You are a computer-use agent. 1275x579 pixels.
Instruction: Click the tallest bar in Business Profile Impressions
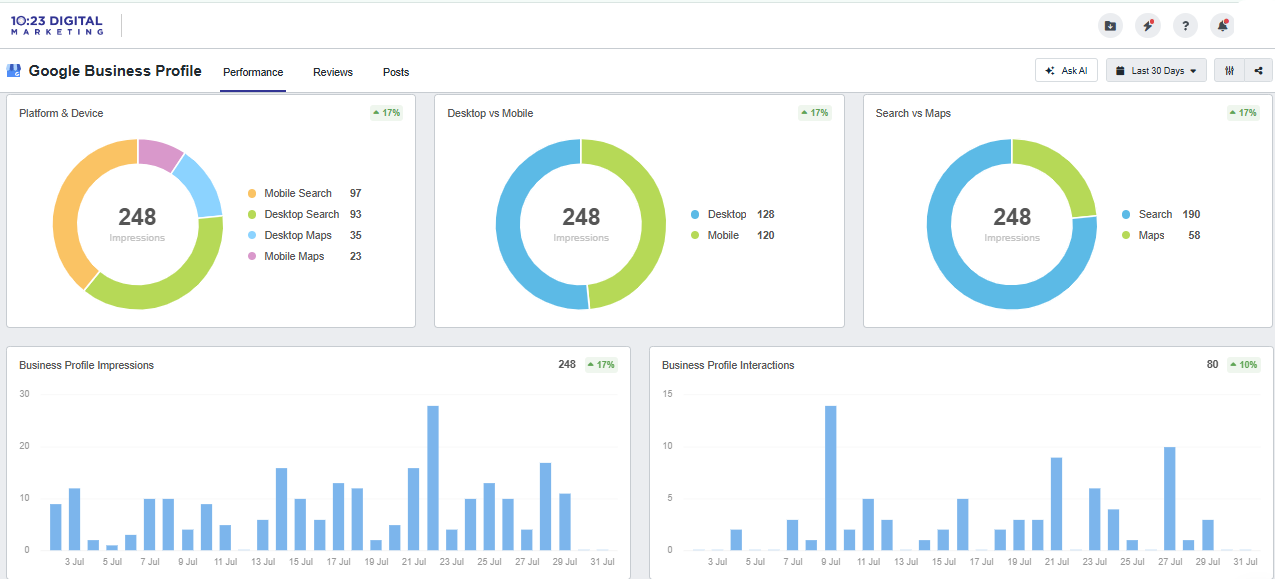433,478
